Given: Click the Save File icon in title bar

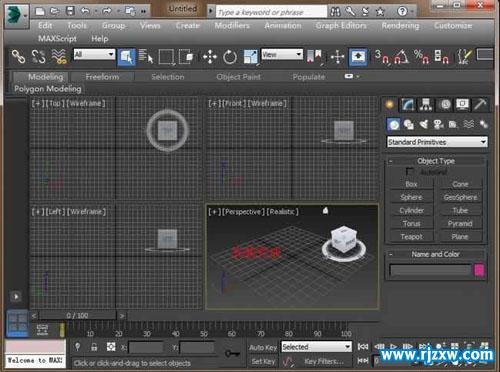Looking at the screenshot, I should click(70, 11).
